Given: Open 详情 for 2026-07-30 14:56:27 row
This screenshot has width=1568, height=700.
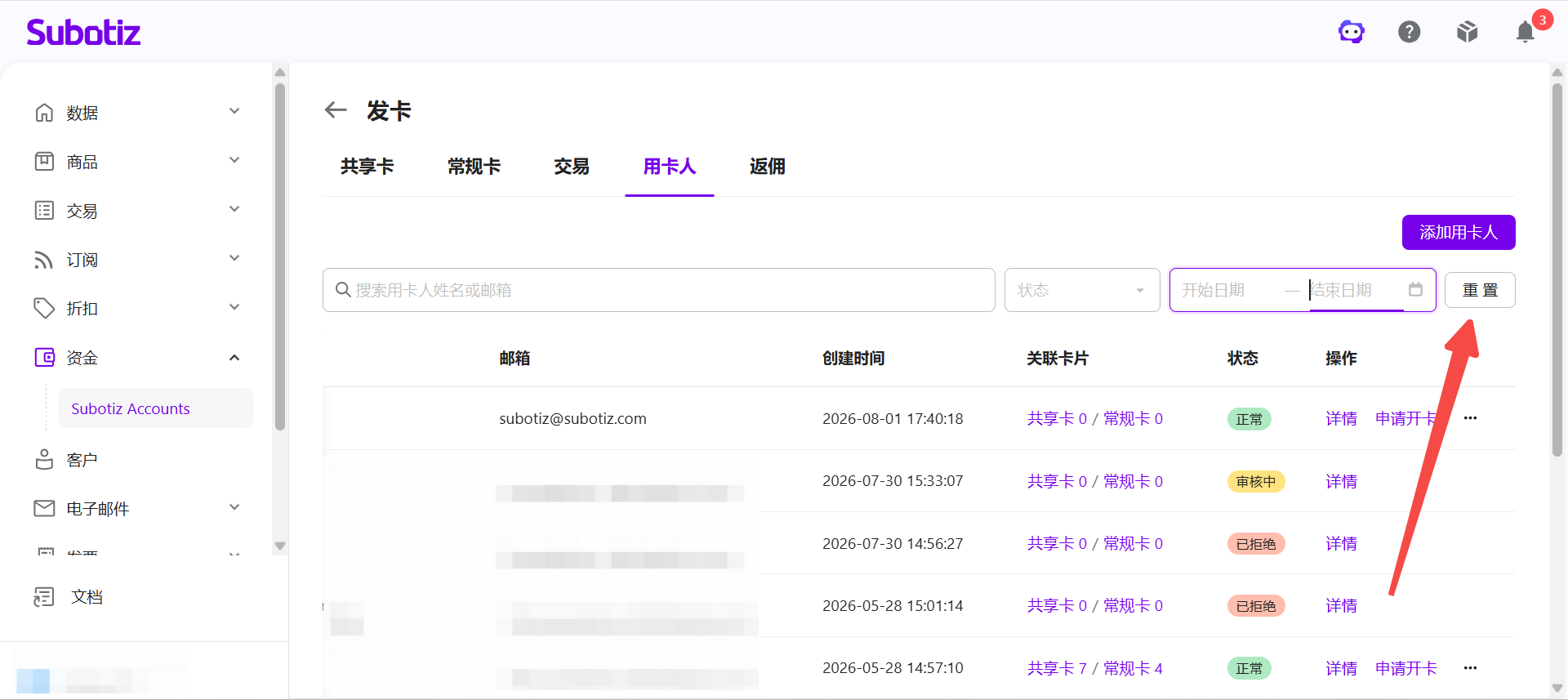Looking at the screenshot, I should pyautogui.click(x=1341, y=543).
